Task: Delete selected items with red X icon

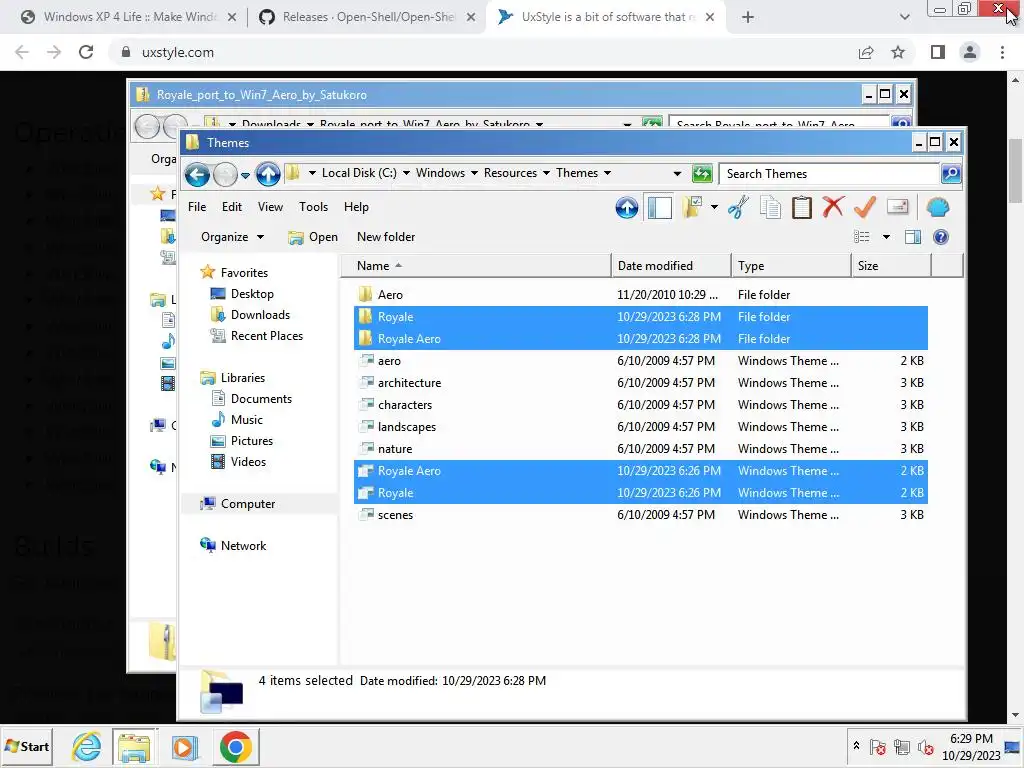Action: coord(833,208)
